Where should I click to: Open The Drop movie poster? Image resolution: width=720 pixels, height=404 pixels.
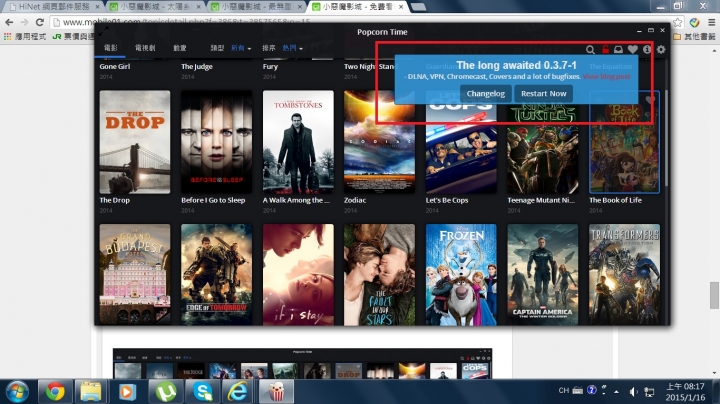[135, 142]
